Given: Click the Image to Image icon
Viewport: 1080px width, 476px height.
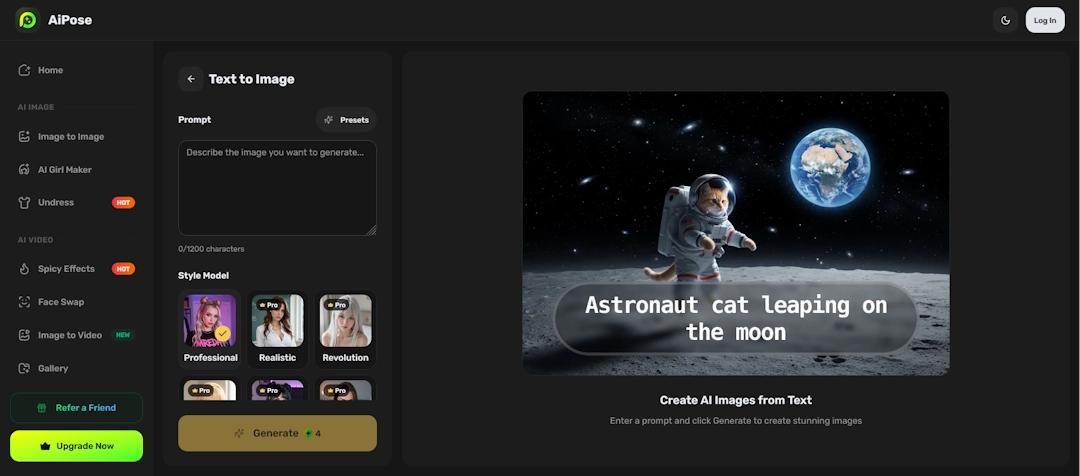Looking at the screenshot, I should [24, 136].
